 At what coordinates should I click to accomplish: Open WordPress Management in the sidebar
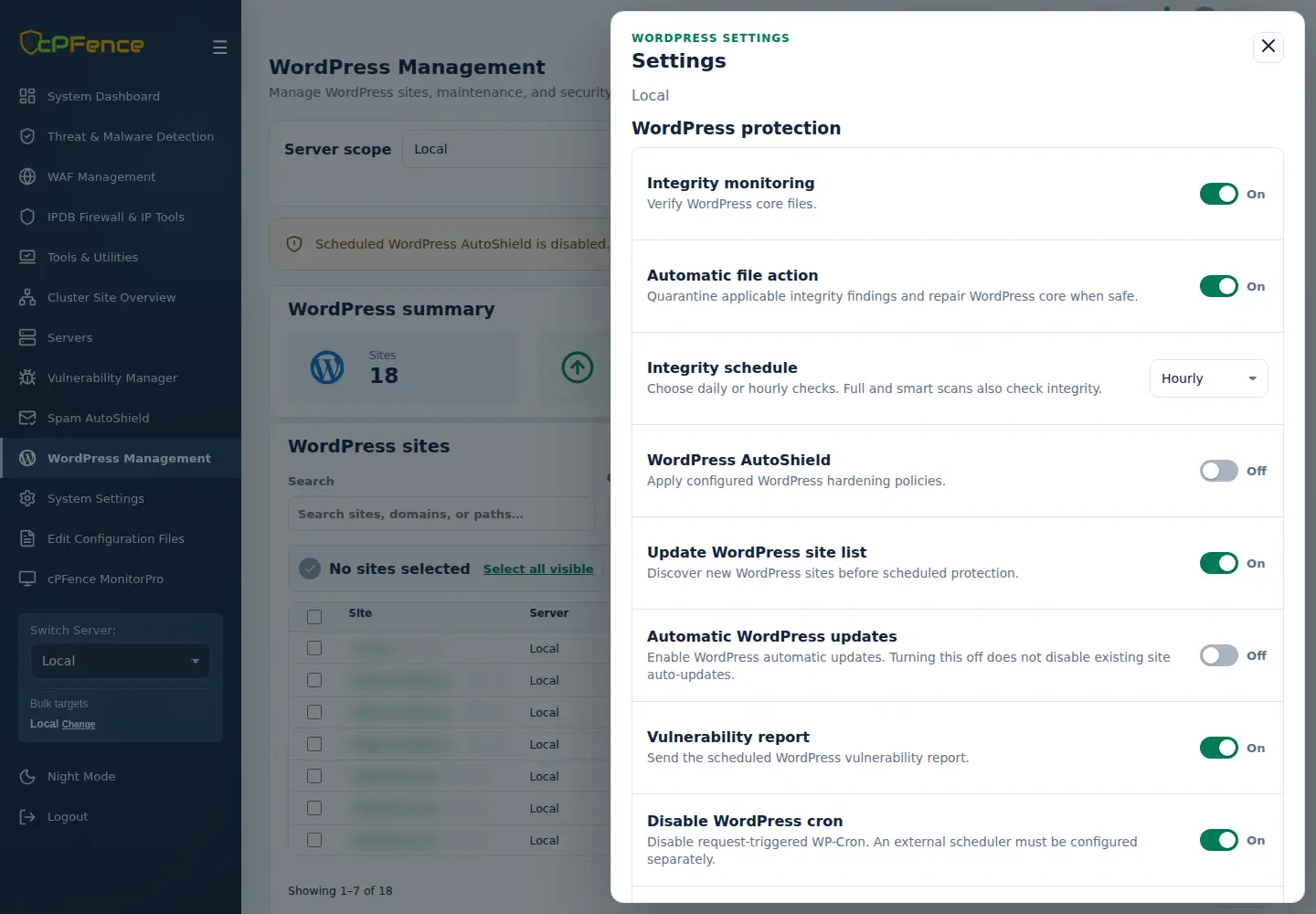(121, 458)
